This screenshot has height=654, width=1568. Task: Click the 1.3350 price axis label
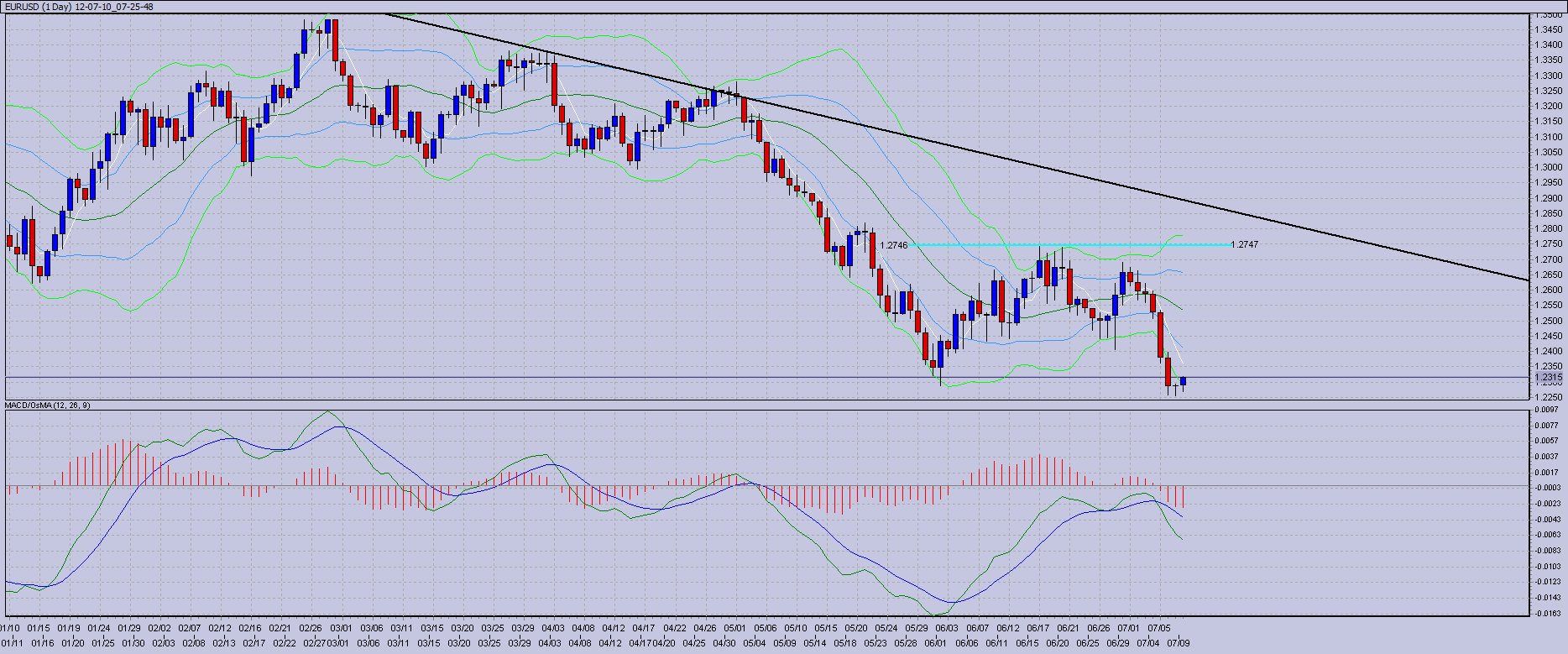1549,60
